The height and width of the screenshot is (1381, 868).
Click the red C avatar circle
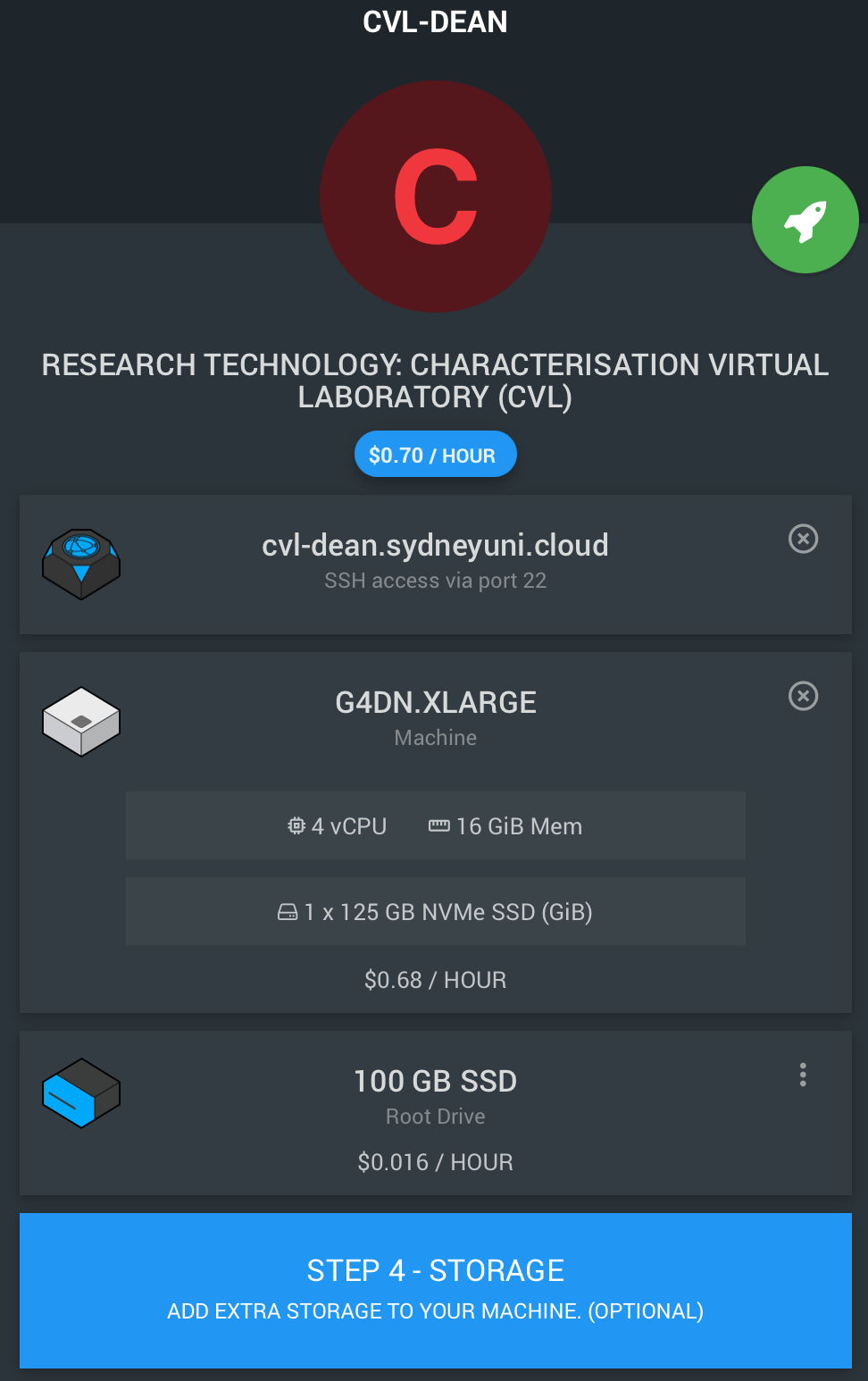click(436, 197)
